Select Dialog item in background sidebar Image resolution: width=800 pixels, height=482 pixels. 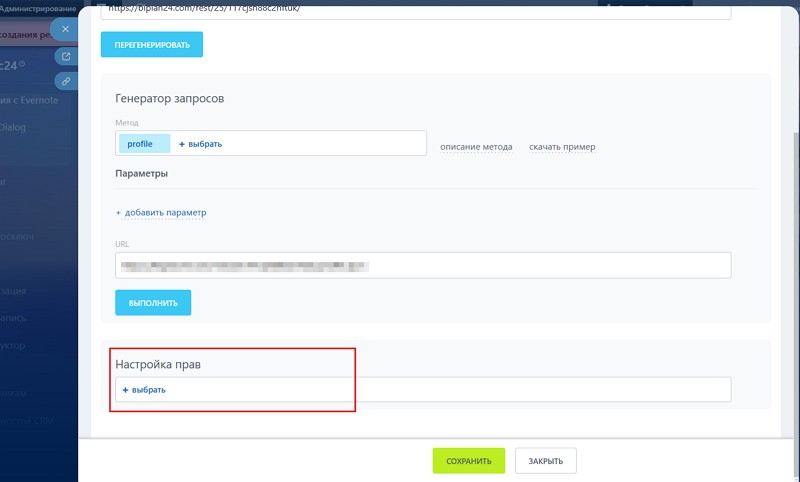[x=13, y=128]
